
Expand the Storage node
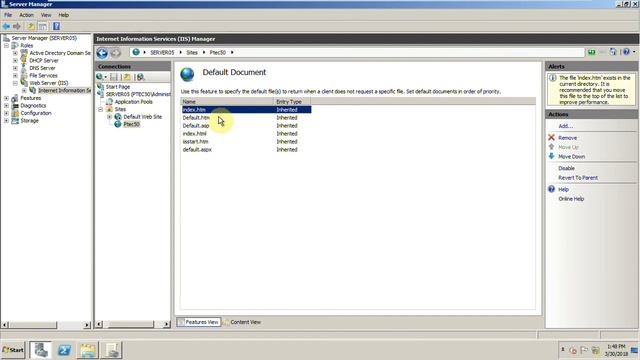[7, 121]
